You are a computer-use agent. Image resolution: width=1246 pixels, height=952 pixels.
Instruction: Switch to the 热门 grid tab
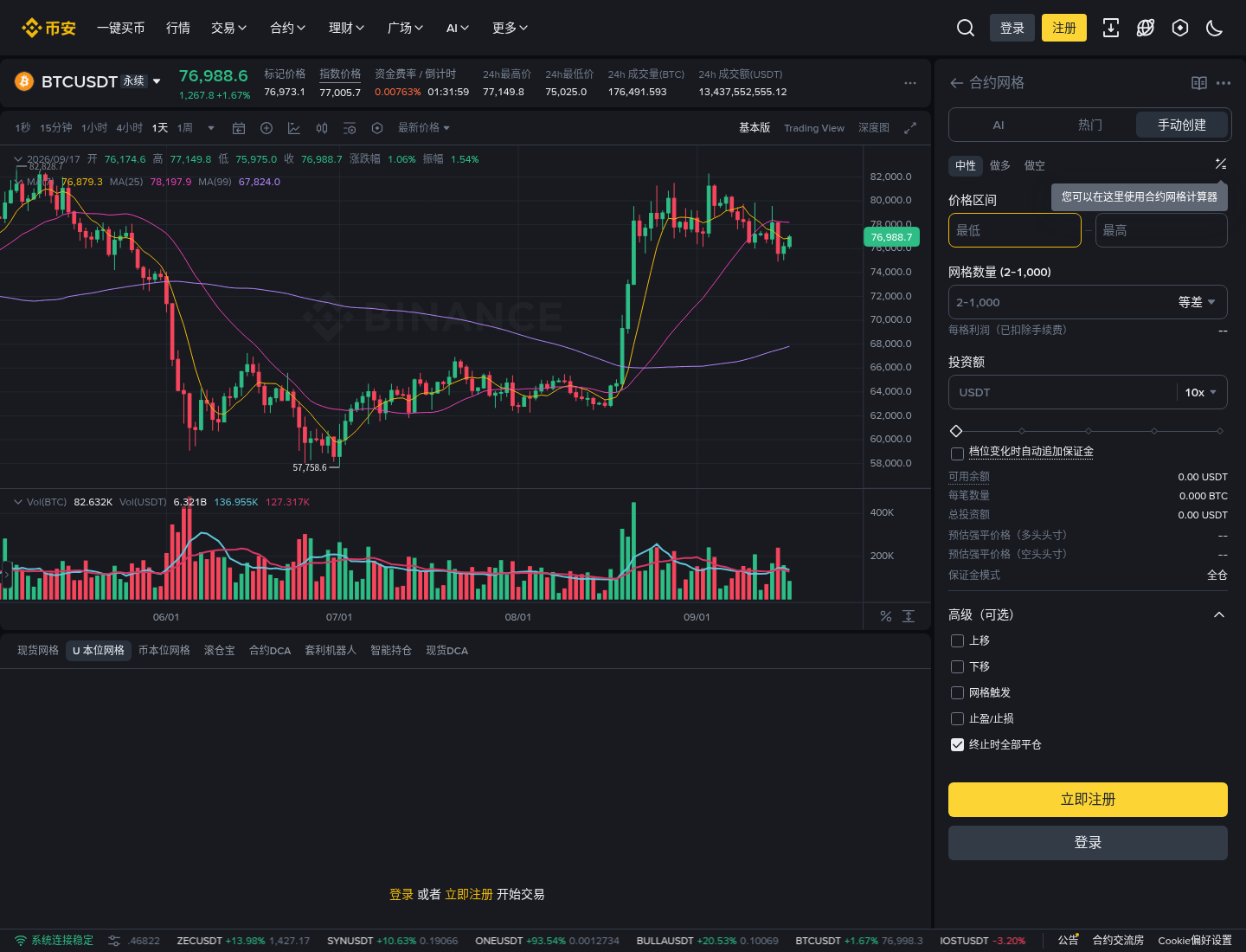pyautogui.click(x=1090, y=125)
